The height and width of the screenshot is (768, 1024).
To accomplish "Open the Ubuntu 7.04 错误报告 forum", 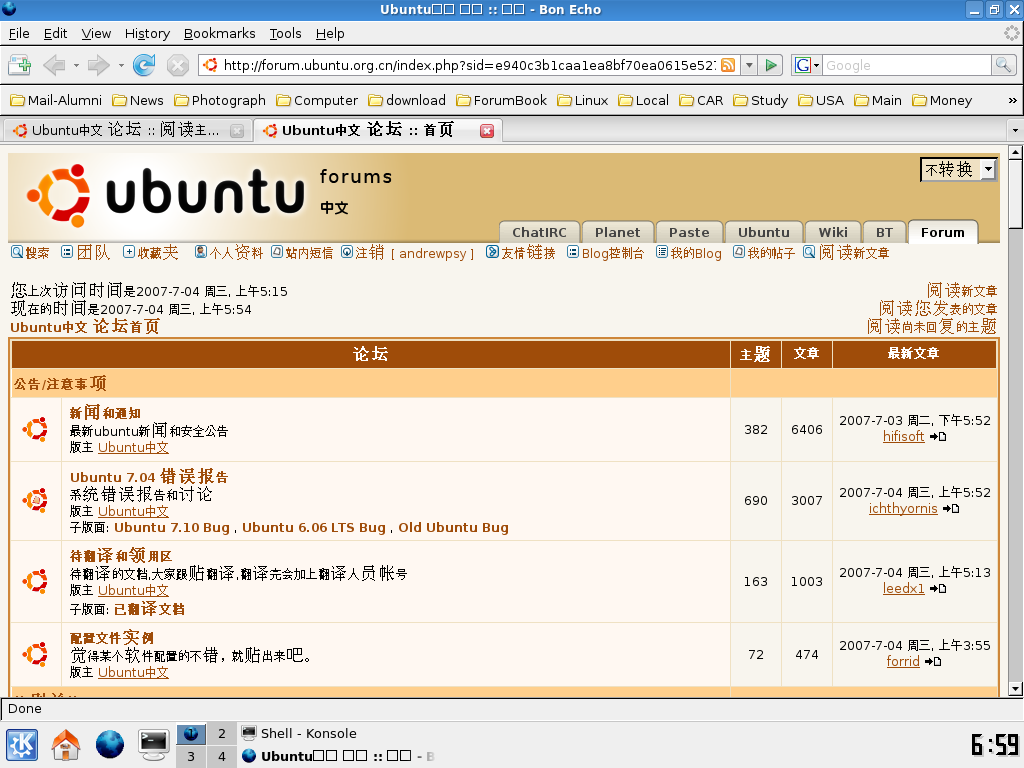I will coord(149,477).
